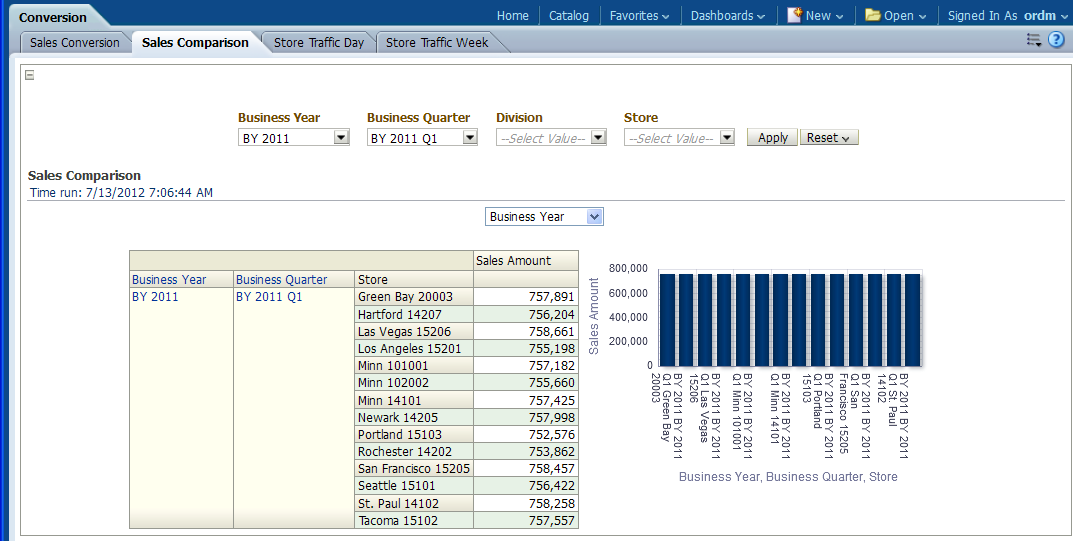Image resolution: width=1073 pixels, height=541 pixels.
Task: Click the Apply button
Action: pos(772,138)
